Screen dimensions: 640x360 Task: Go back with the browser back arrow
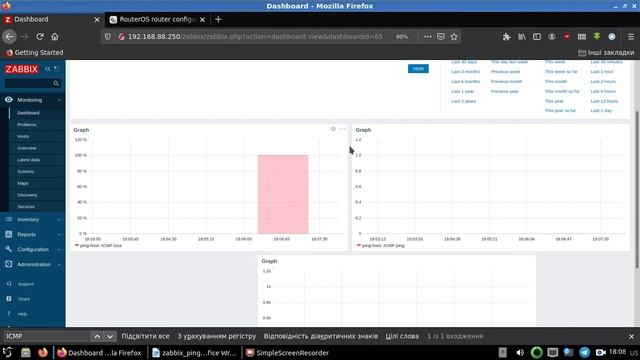coord(9,37)
